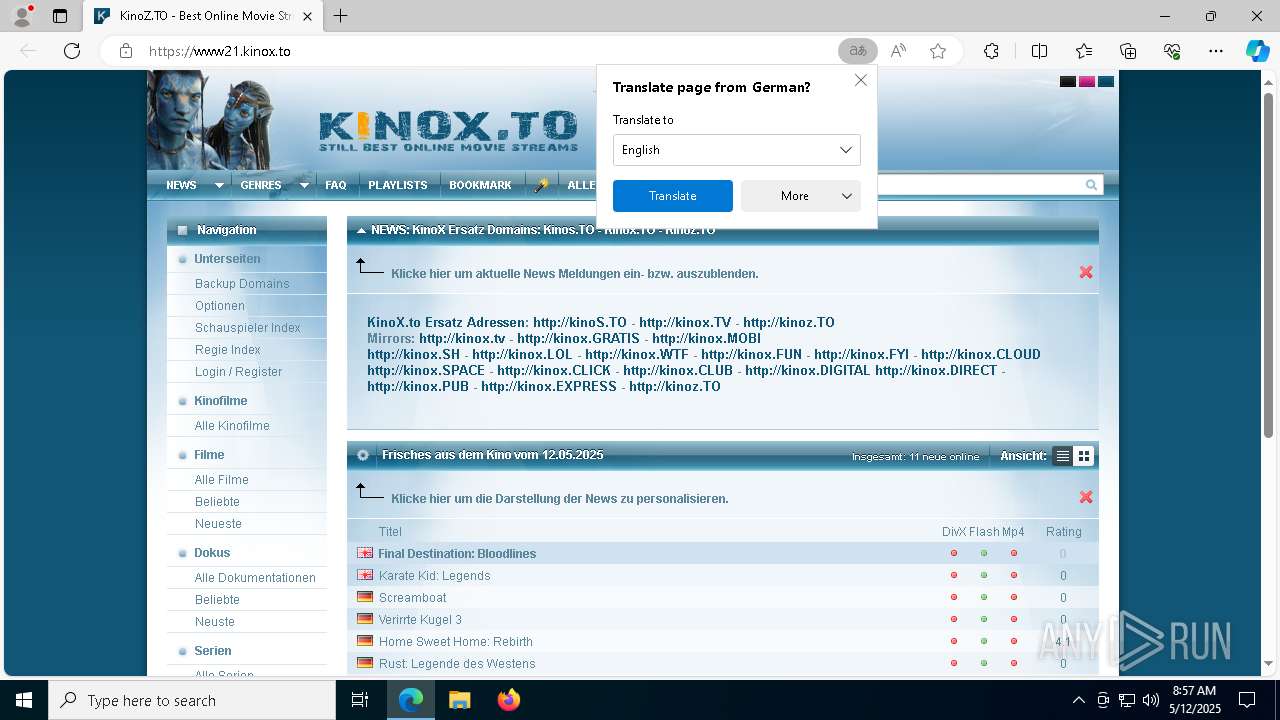Open the notification center icon
This screenshot has height=720, width=1280.
tap(1247, 700)
